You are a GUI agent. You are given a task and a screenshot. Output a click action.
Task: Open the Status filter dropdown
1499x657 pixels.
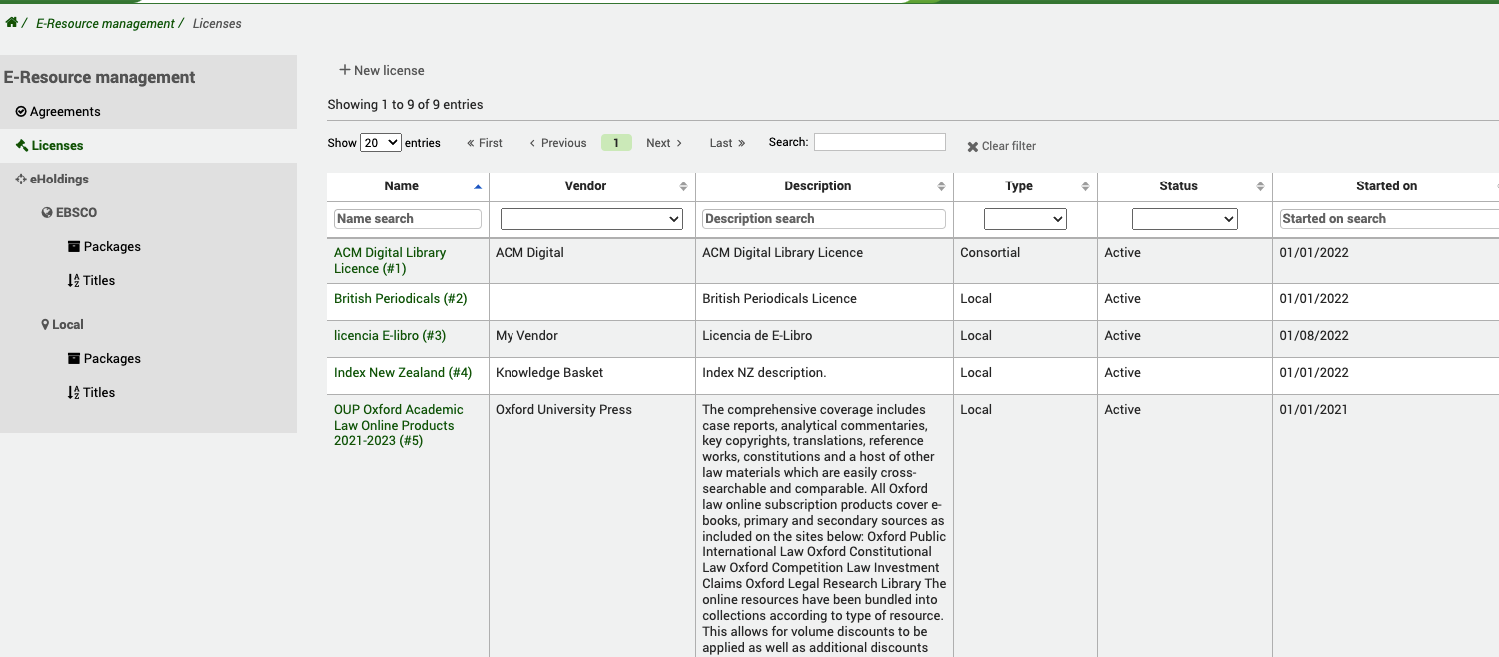1185,218
